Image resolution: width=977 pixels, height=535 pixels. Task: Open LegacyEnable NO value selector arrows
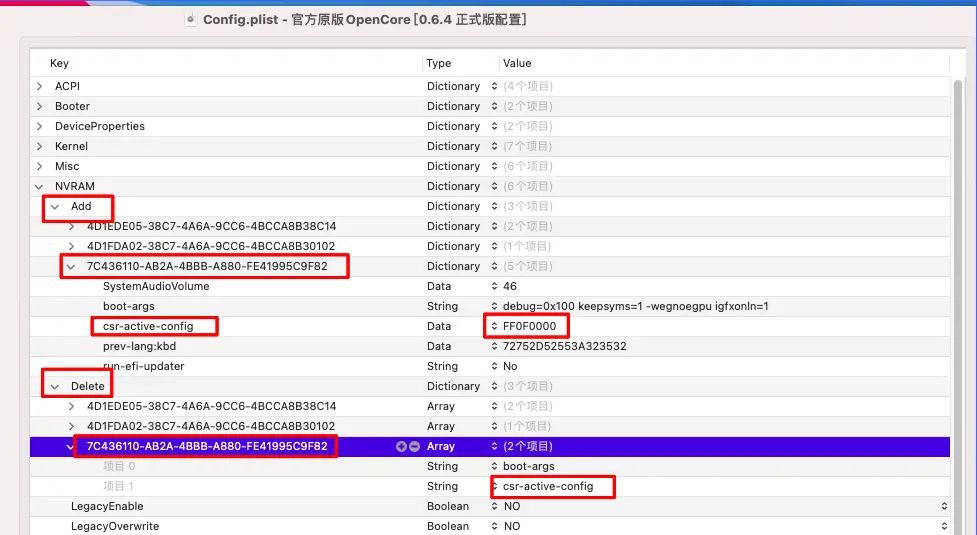coord(944,506)
